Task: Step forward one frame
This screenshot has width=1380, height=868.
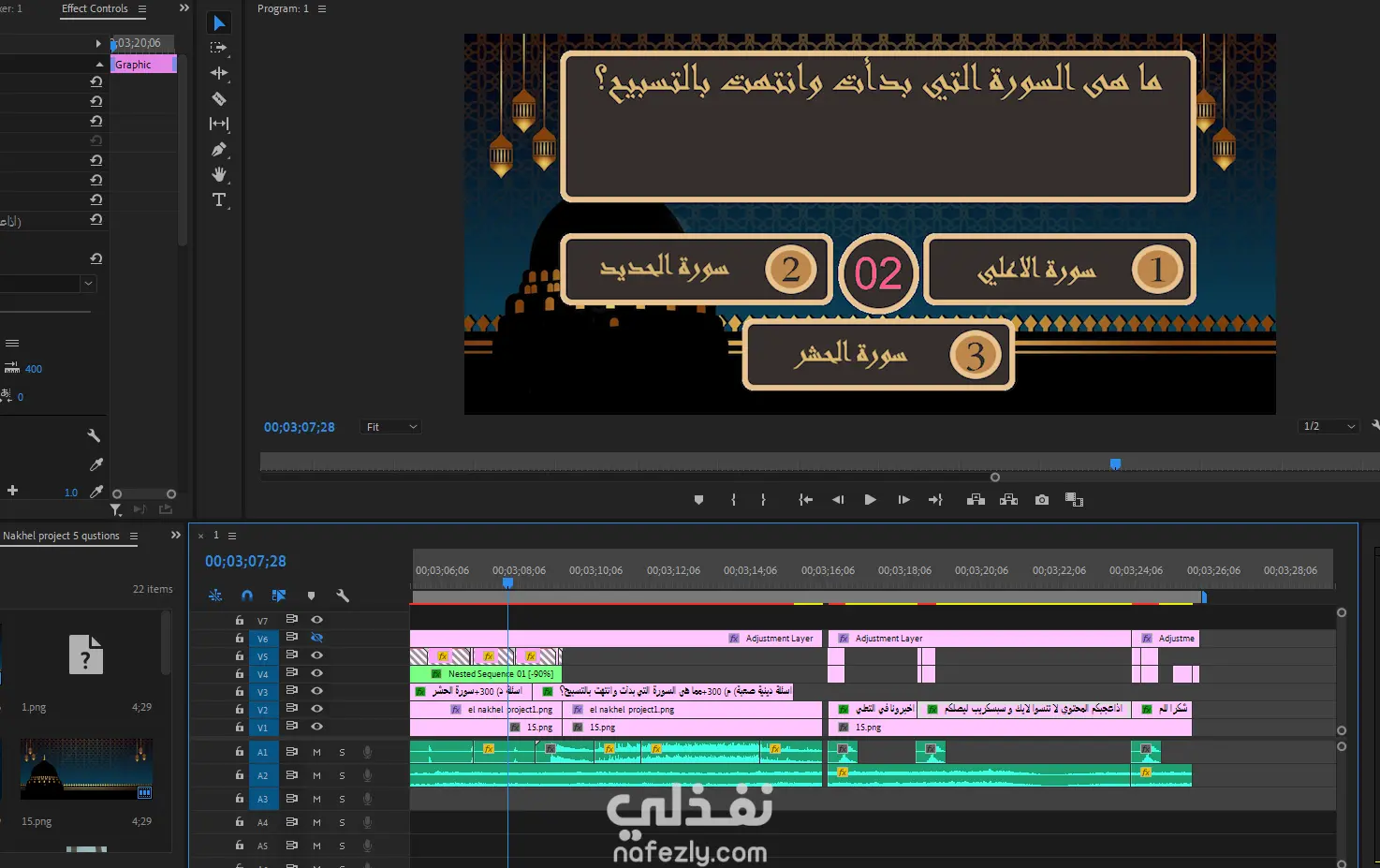Action: [x=903, y=500]
